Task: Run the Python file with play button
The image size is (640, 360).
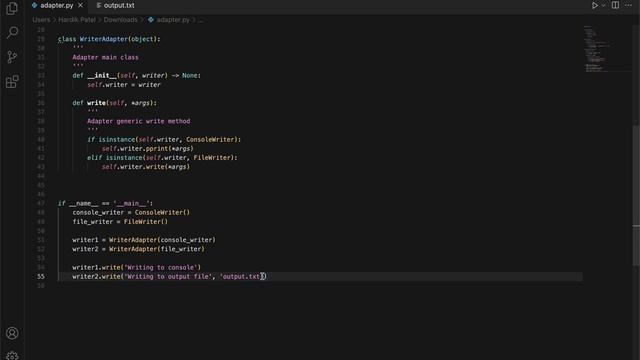Action: click(595, 5)
